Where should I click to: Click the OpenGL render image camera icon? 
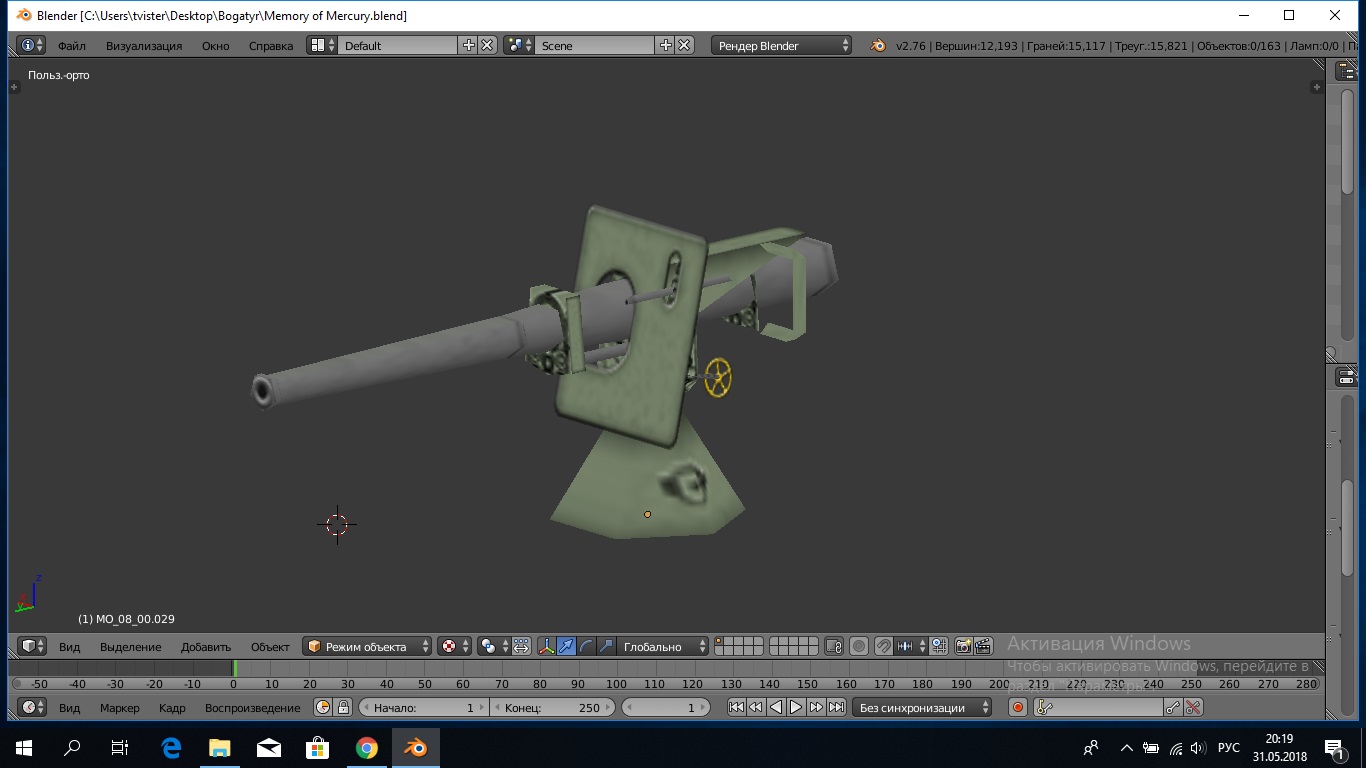[x=964, y=646]
